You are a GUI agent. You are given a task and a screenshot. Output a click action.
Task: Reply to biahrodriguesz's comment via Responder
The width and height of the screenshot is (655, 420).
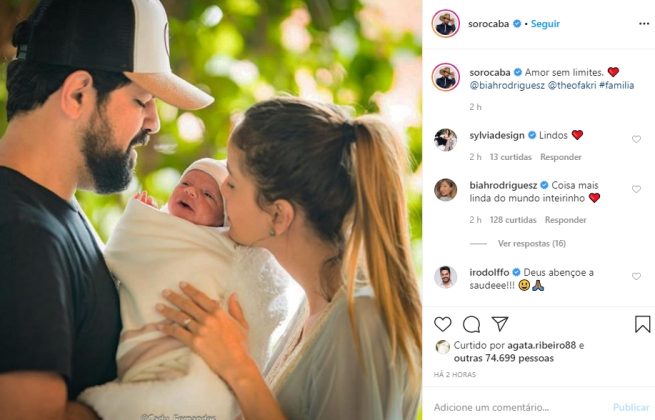565,220
